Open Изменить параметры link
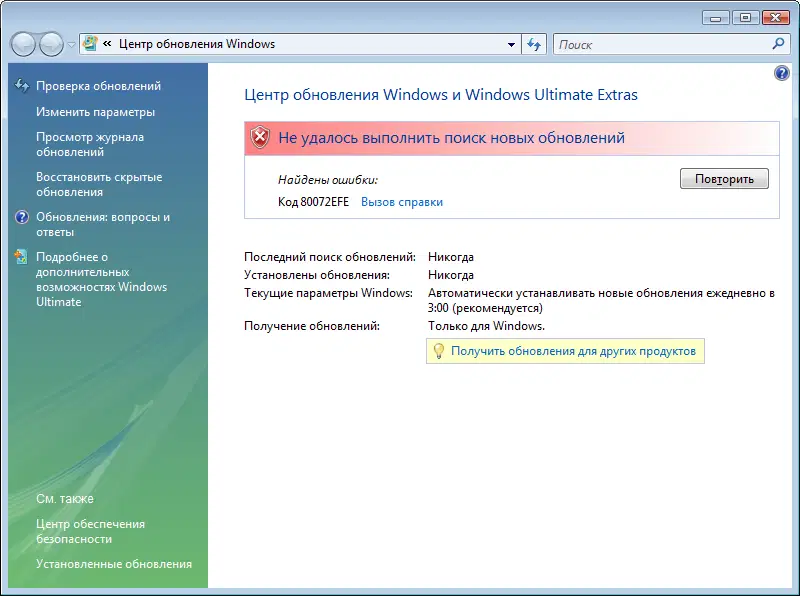 (x=95, y=112)
